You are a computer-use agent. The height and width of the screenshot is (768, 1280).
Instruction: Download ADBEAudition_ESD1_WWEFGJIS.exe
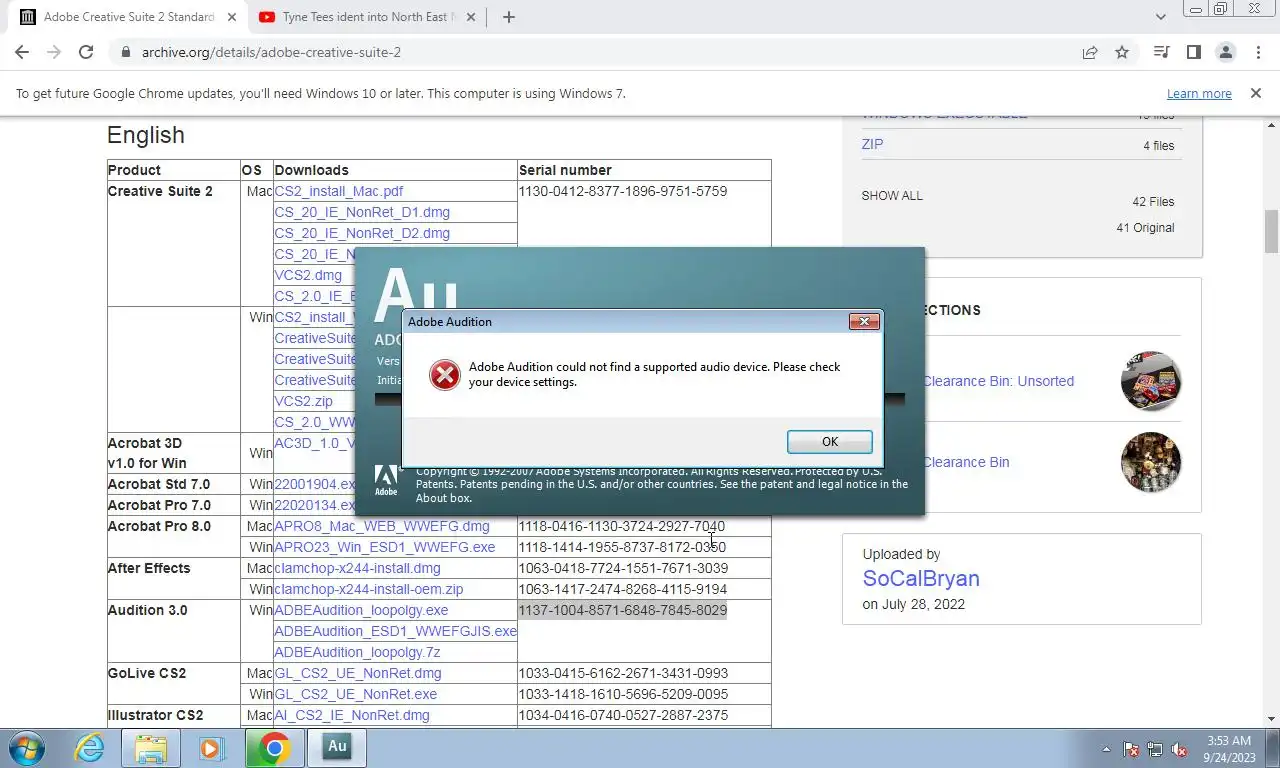[x=395, y=631]
